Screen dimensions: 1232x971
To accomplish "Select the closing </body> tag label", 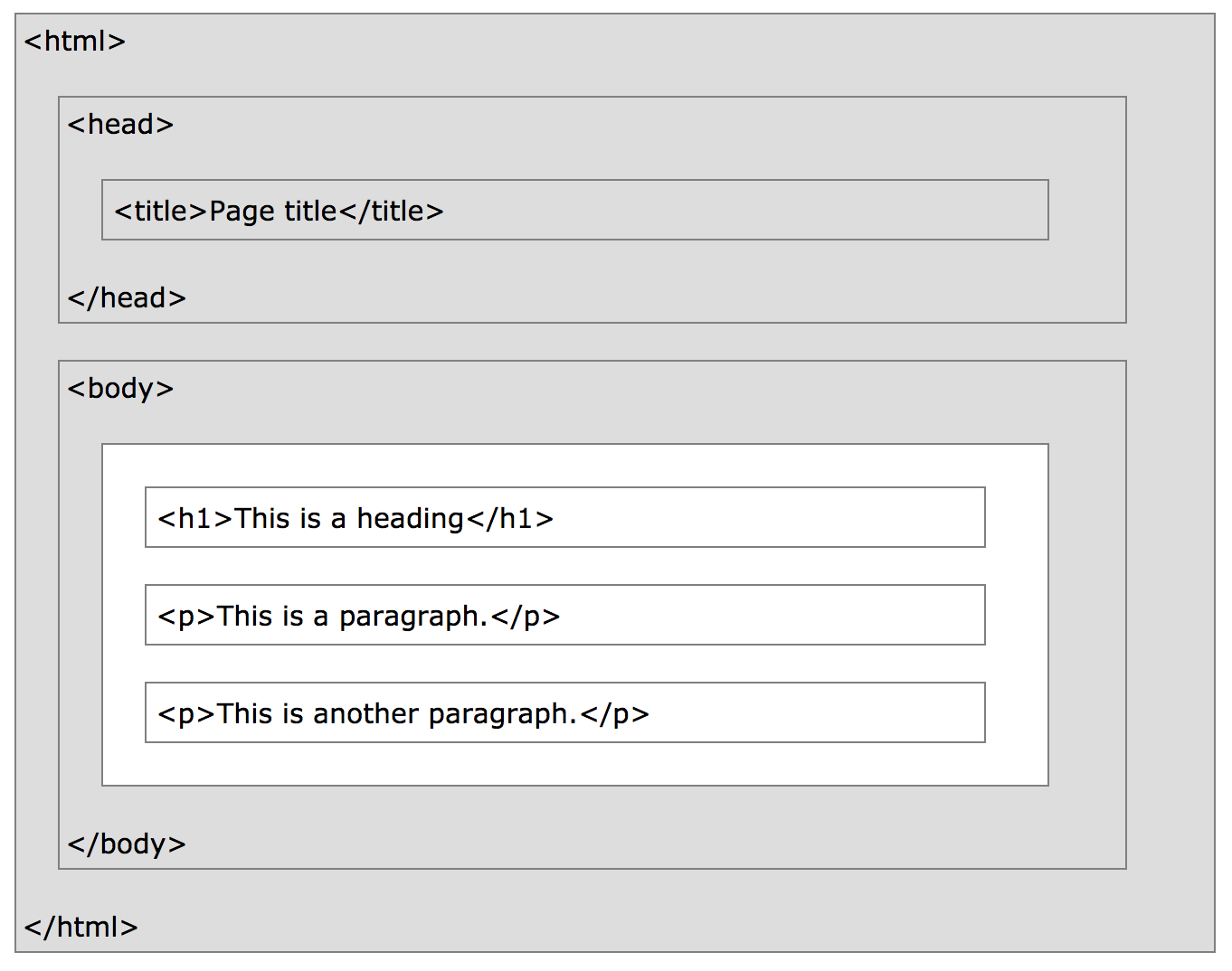I will pos(127,844).
